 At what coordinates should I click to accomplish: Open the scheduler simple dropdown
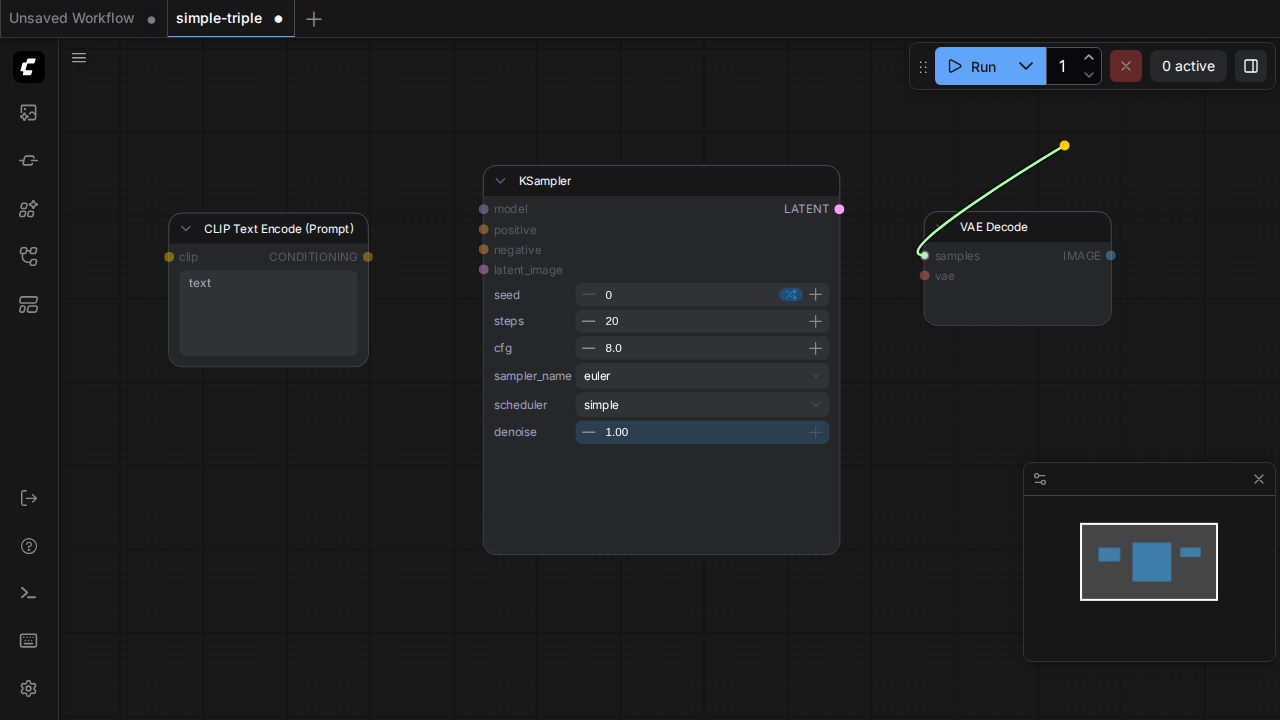point(702,405)
